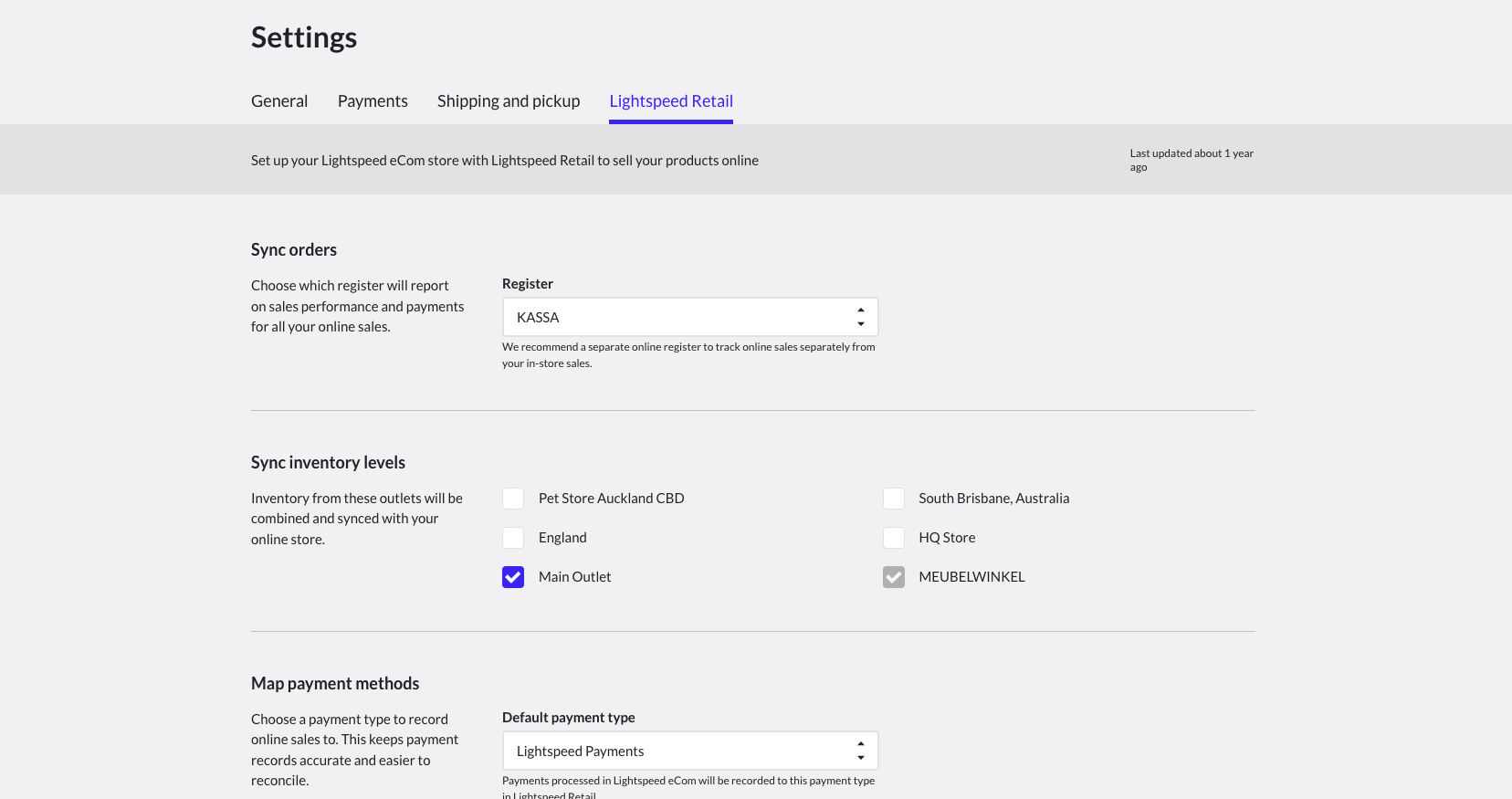Check the South Brisbane, Australia outlet
This screenshot has width=1512, height=799.
[x=894, y=499]
